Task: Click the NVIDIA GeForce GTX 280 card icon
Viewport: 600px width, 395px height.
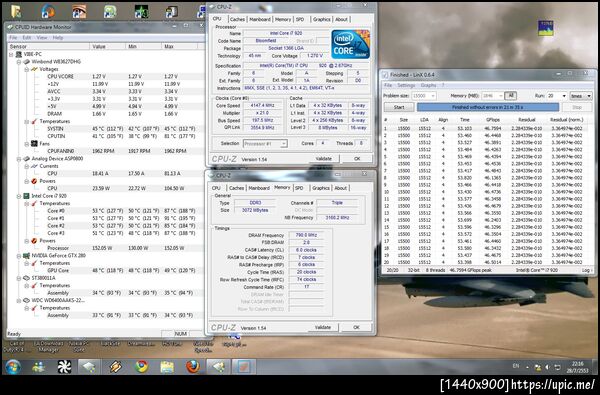Action: pyautogui.click(x=26, y=256)
